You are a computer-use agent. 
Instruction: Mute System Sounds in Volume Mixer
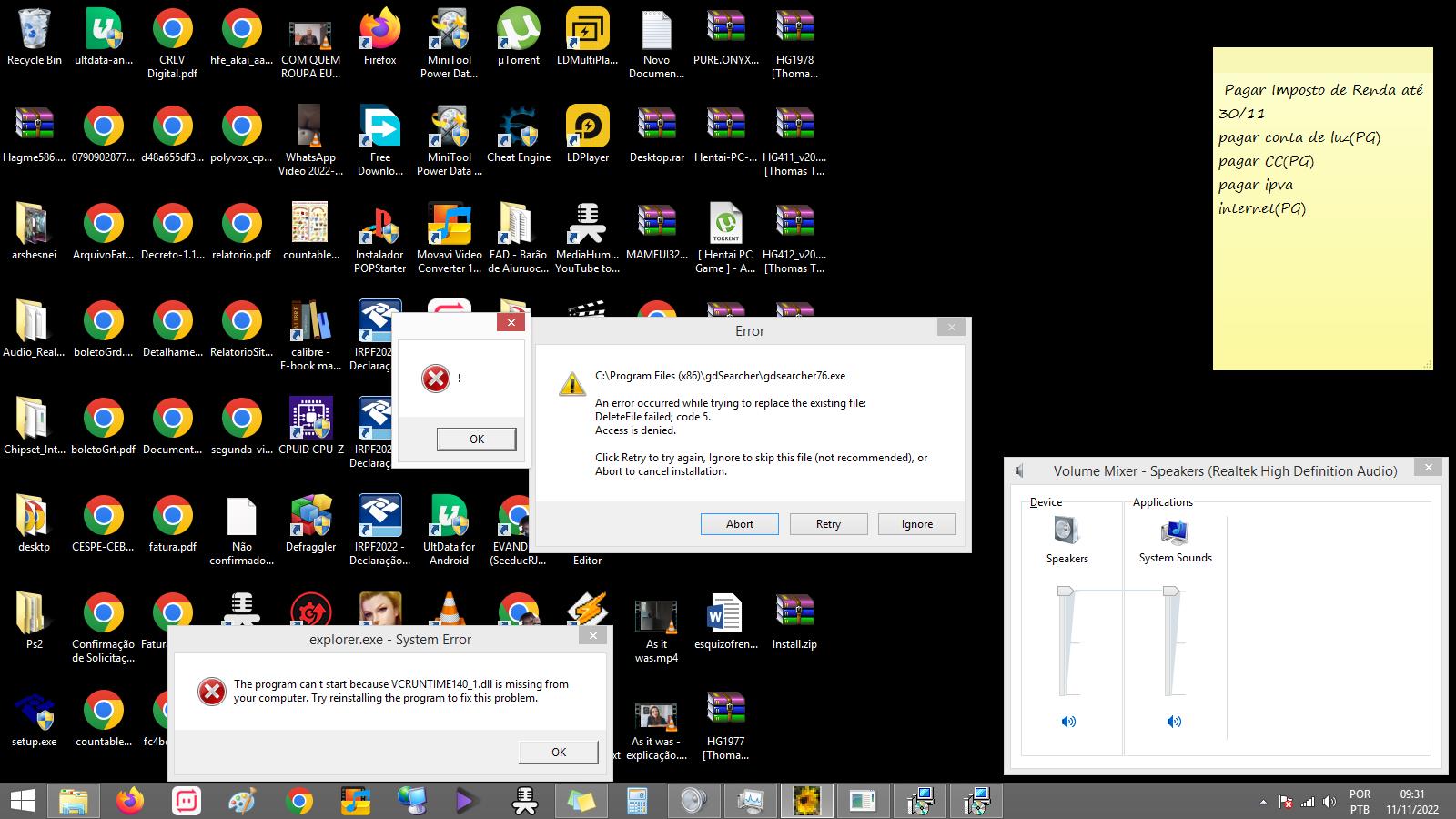point(1174,722)
